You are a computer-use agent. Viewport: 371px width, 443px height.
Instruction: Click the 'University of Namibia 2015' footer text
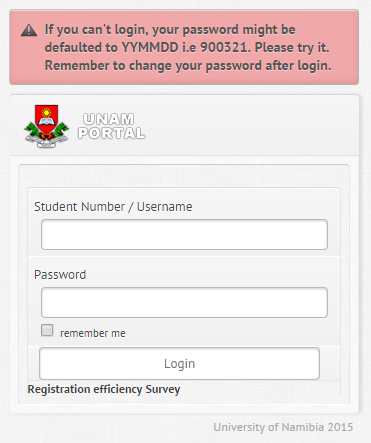283,427
